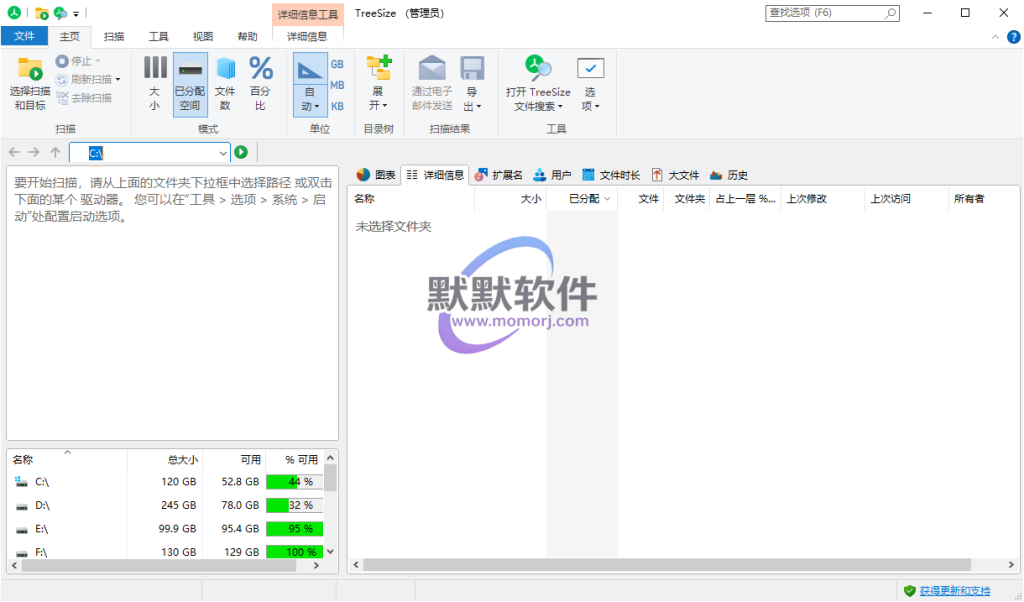The width and height of the screenshot is (1024, 602).
Task: Click the green start scan button
Action: click(241, 152)
